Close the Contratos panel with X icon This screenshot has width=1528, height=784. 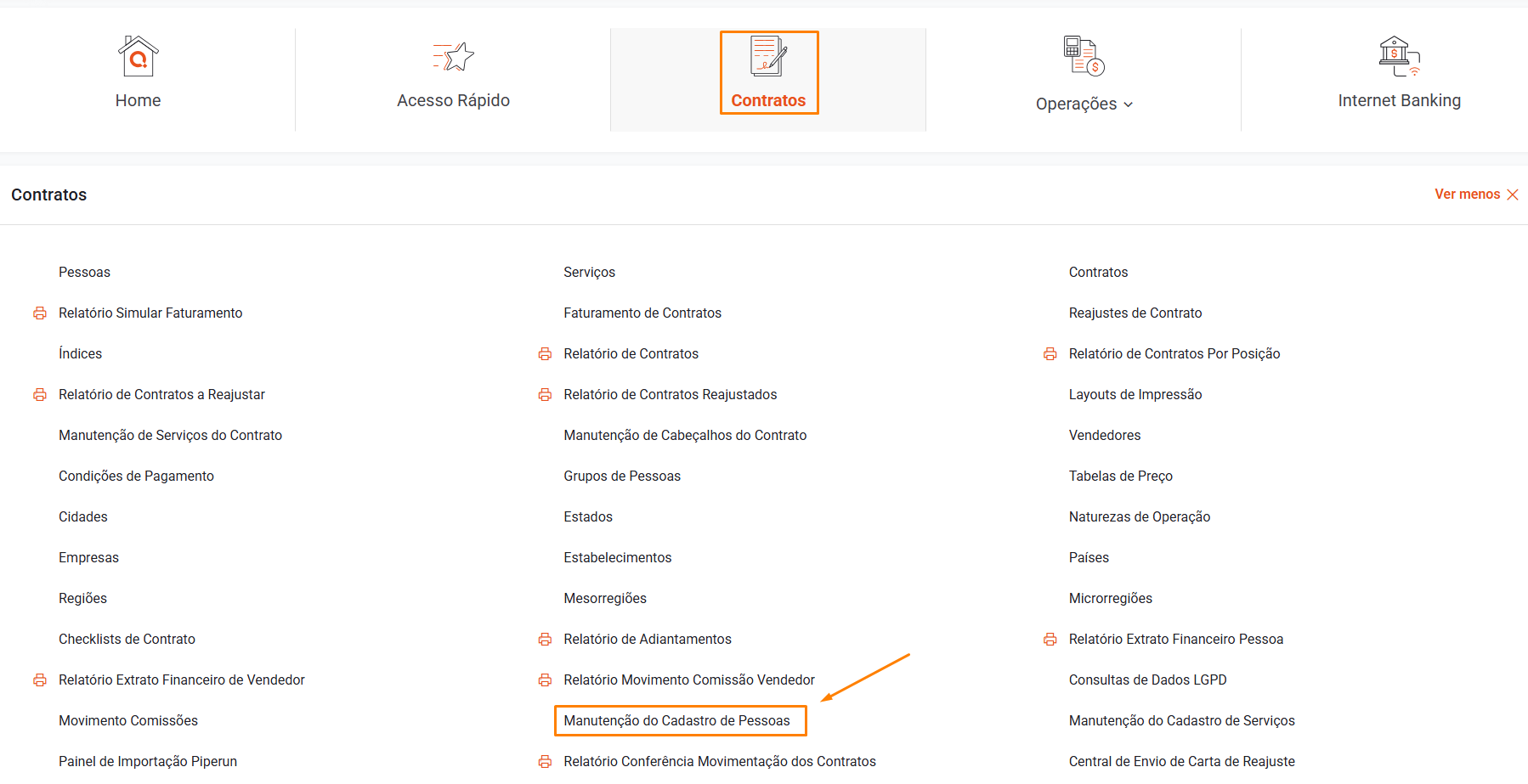(x=1513, y=195)
